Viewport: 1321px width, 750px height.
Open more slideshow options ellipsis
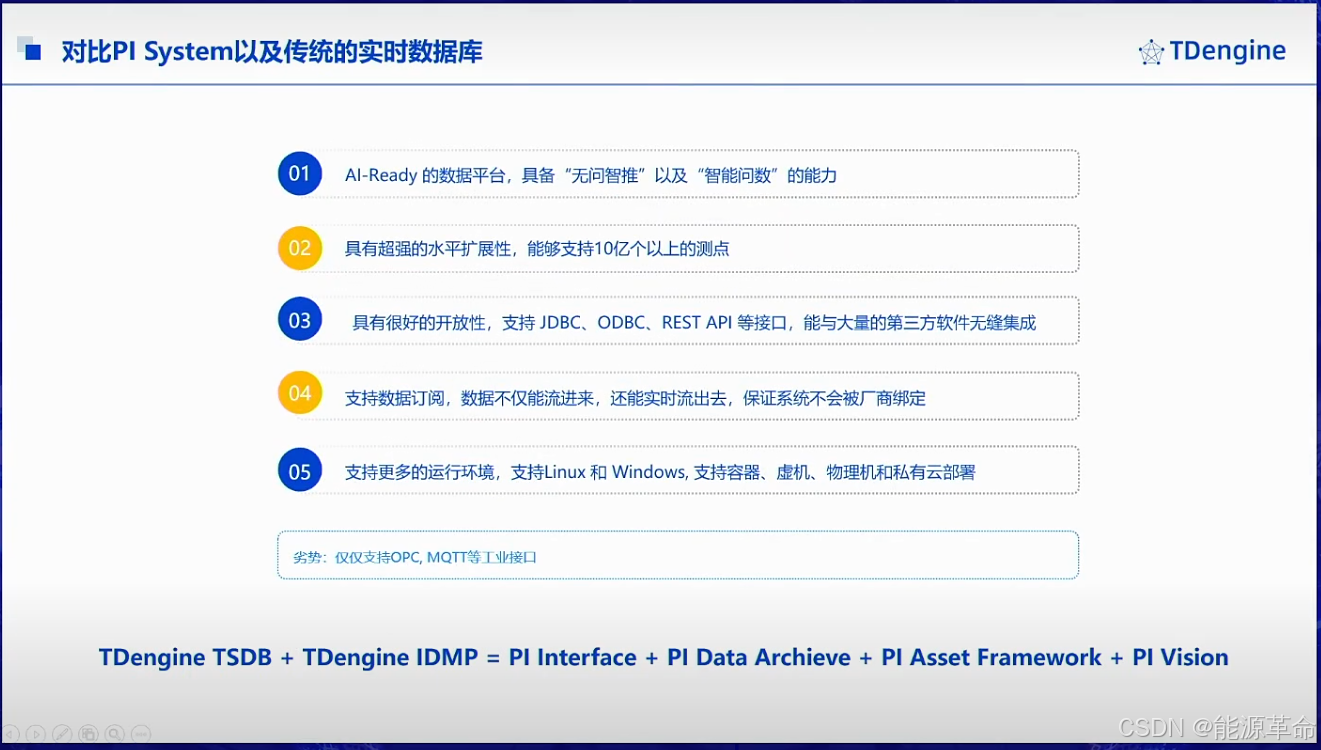pyautogui.click(x=140, y=734)
